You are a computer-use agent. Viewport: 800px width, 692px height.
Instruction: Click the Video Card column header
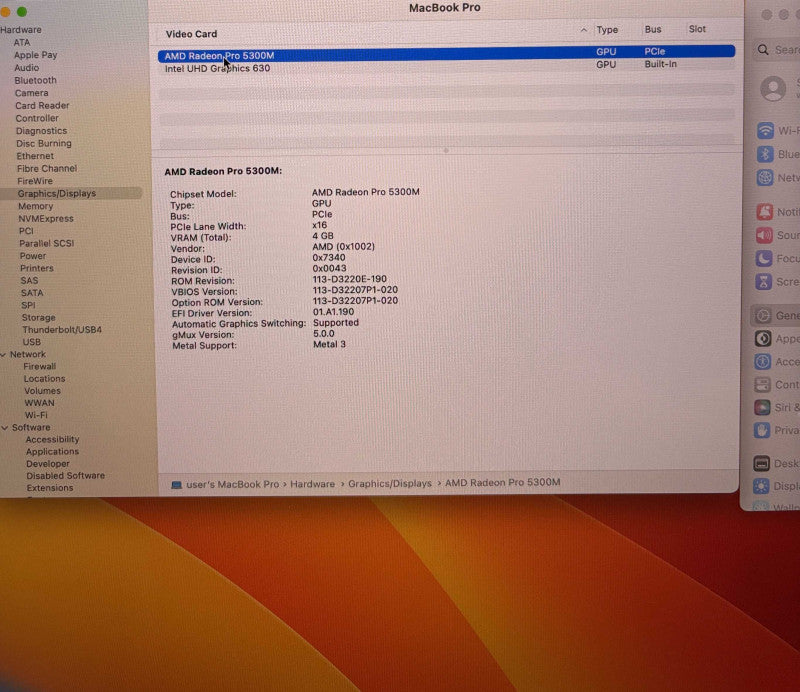pyautogui.click(x=191, y=34)
